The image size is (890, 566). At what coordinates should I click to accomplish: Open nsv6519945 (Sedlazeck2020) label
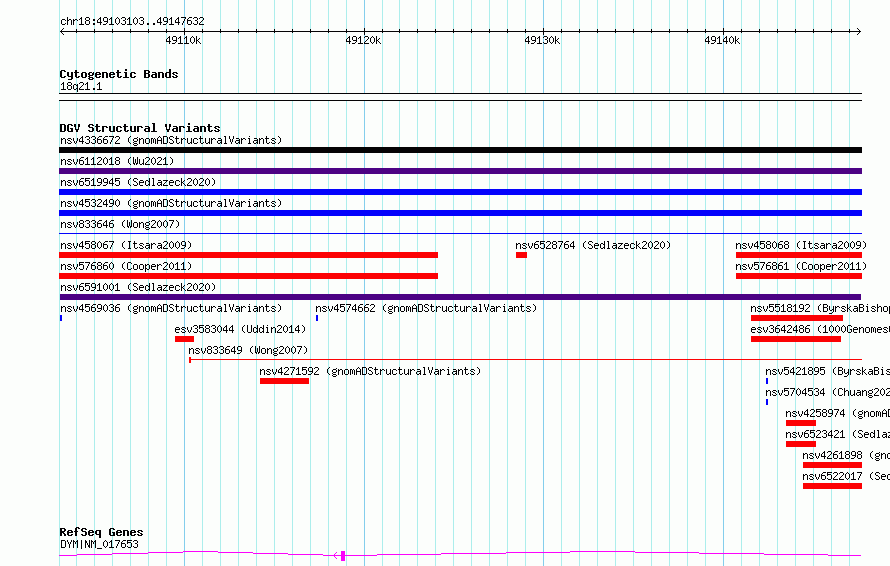(138, 182)
